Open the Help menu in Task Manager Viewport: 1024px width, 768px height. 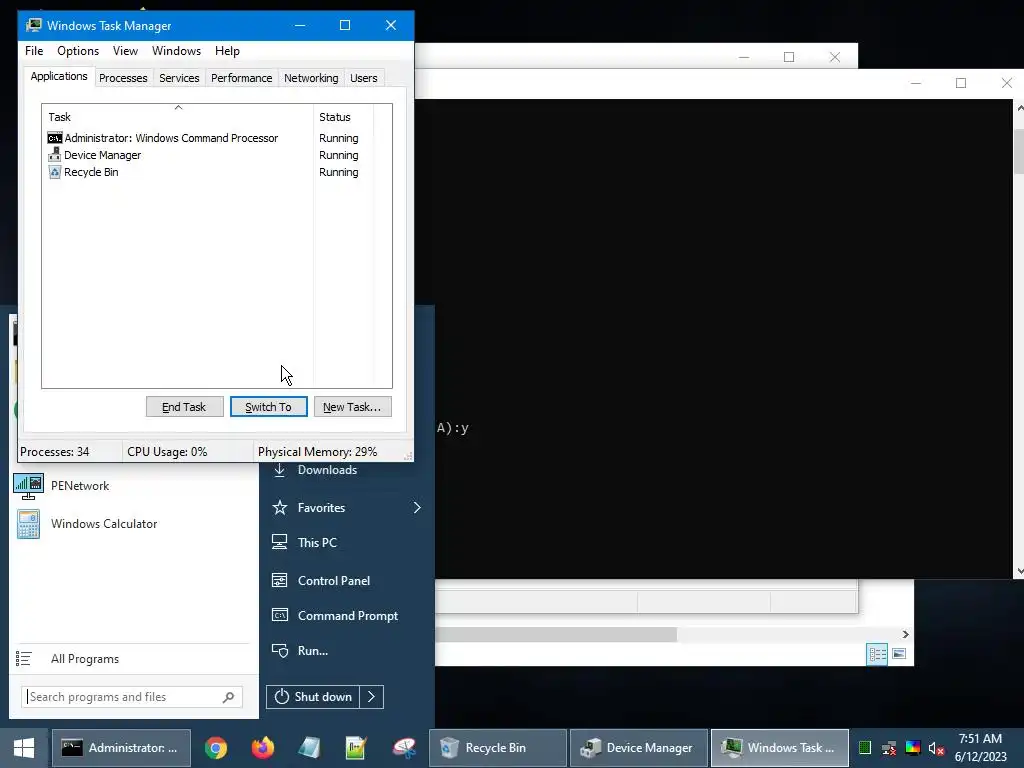click(x=227, y=51)
